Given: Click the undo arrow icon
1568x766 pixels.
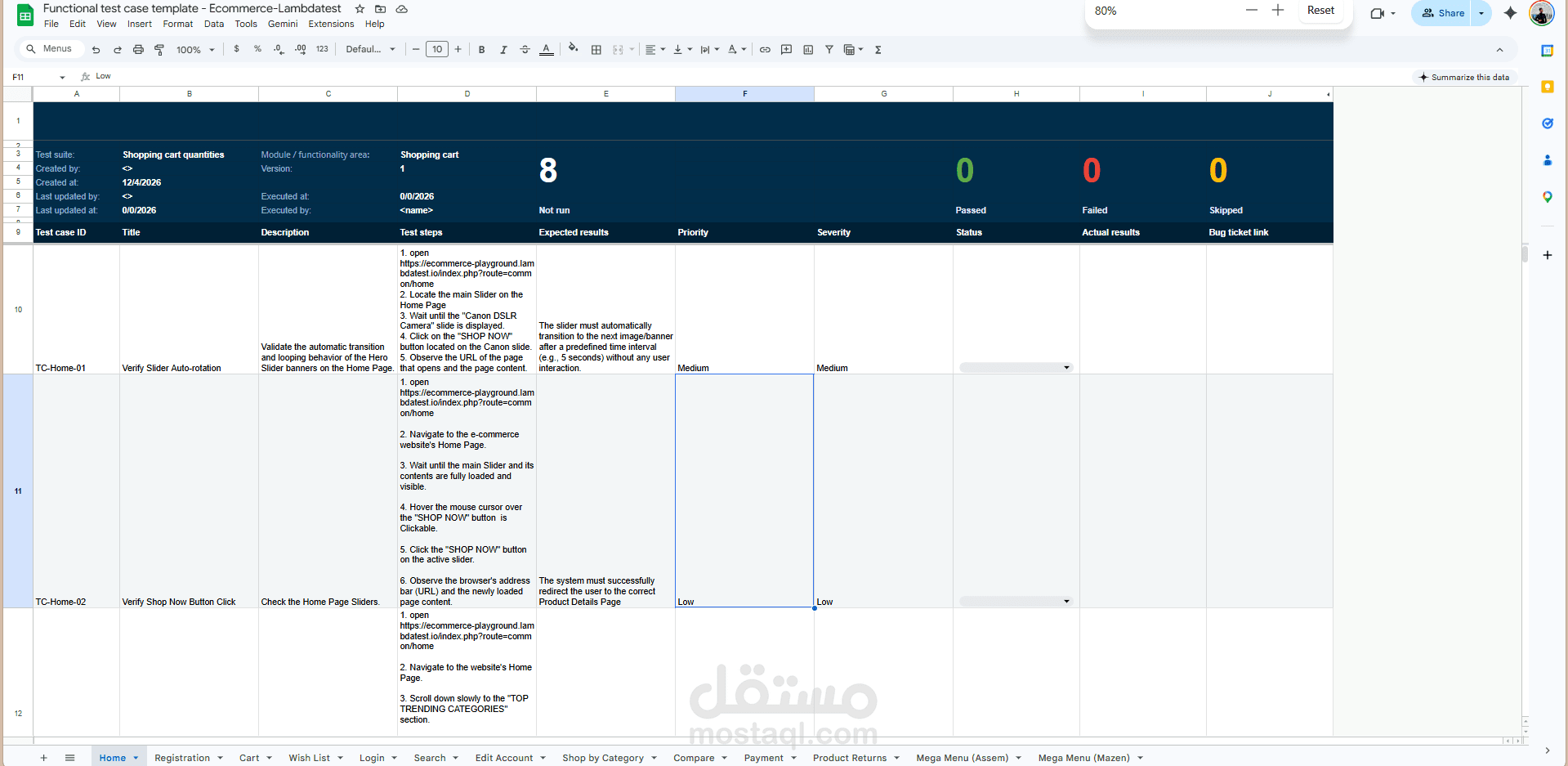Looking at the screenshot, I should coord(96,50).
